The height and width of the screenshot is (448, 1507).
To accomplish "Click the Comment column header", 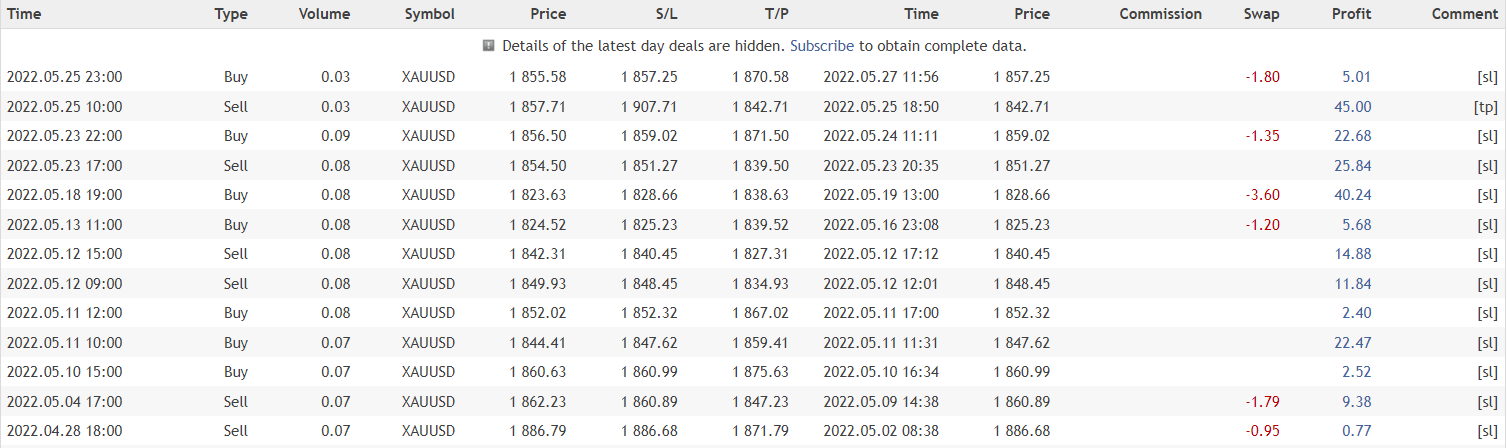I will coord(1464,14).
